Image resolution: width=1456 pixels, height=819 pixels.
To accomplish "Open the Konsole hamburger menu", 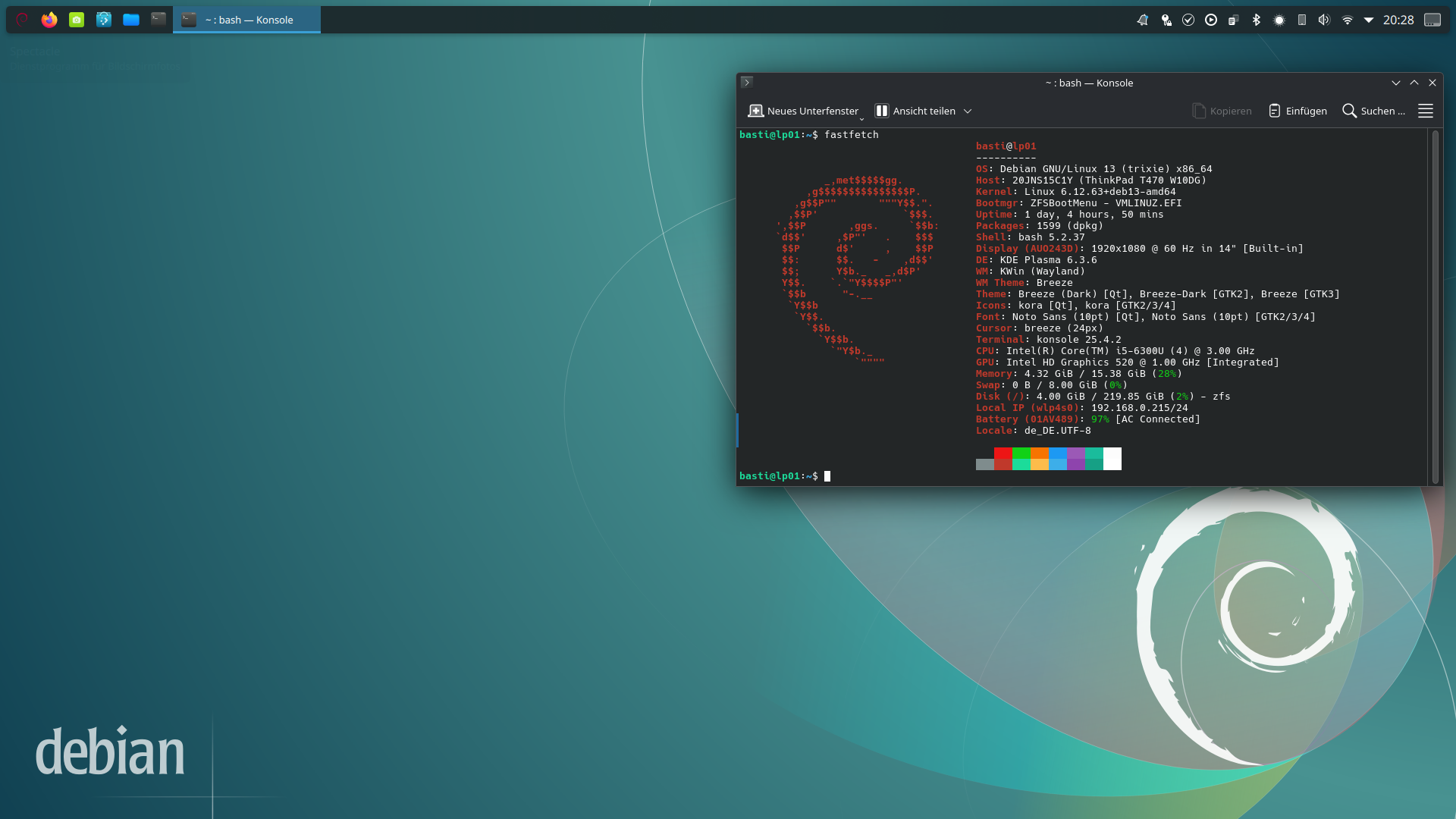I will tap(1426, 111).
